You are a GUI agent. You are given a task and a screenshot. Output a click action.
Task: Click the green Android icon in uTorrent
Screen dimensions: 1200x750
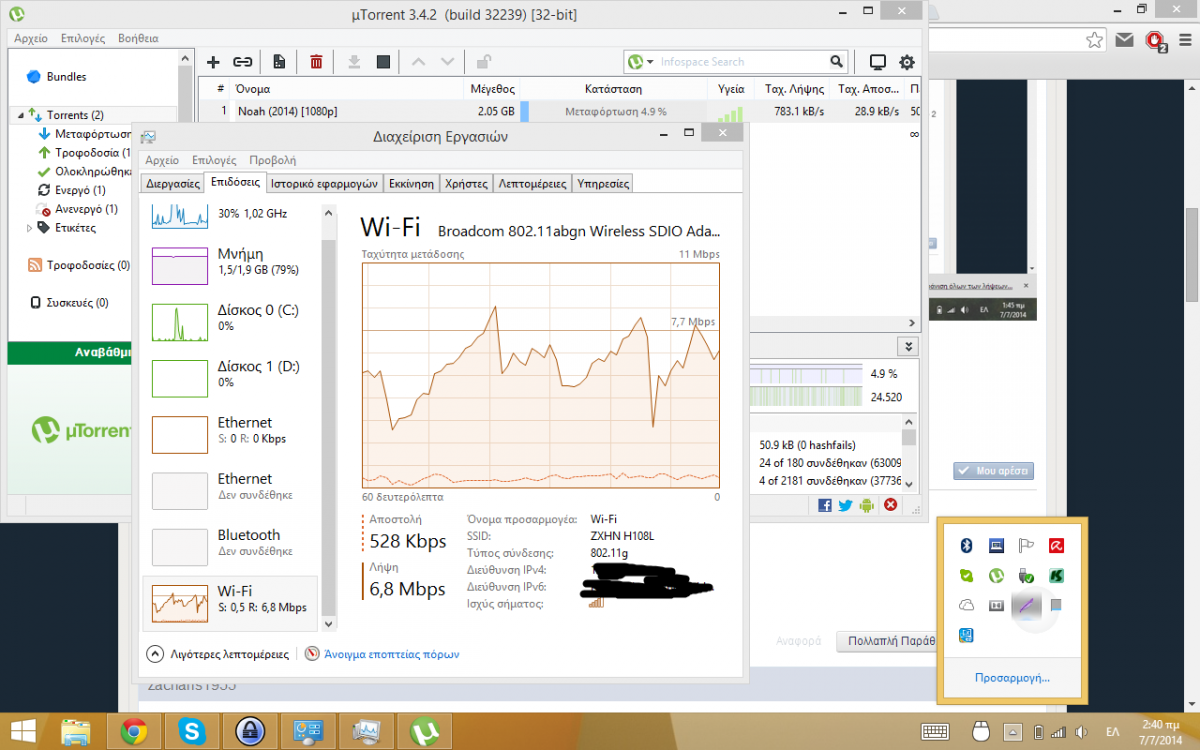pyautogui.click(x=868, y=506)
